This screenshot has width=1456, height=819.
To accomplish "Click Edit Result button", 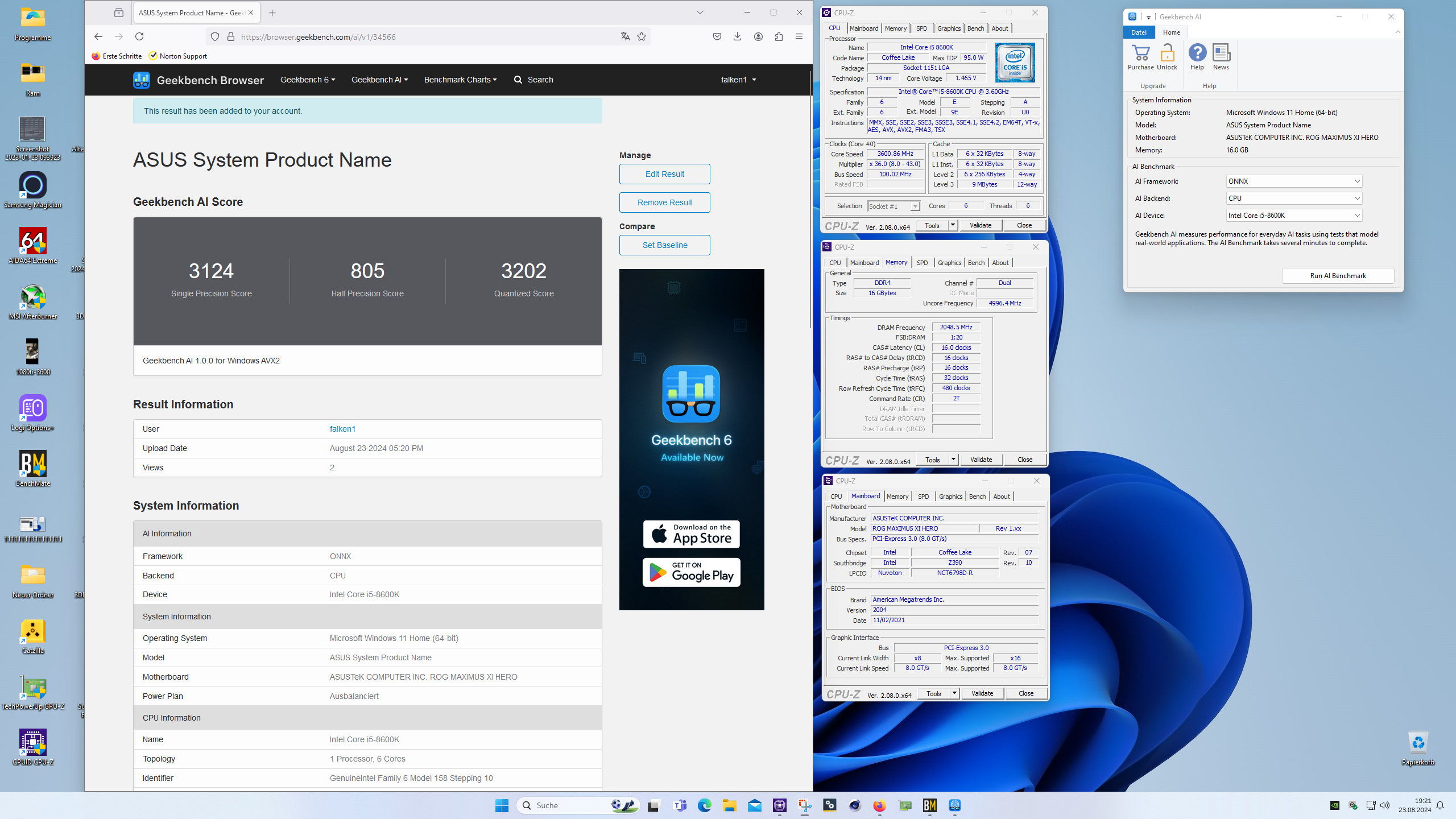I will coord(664,174).
